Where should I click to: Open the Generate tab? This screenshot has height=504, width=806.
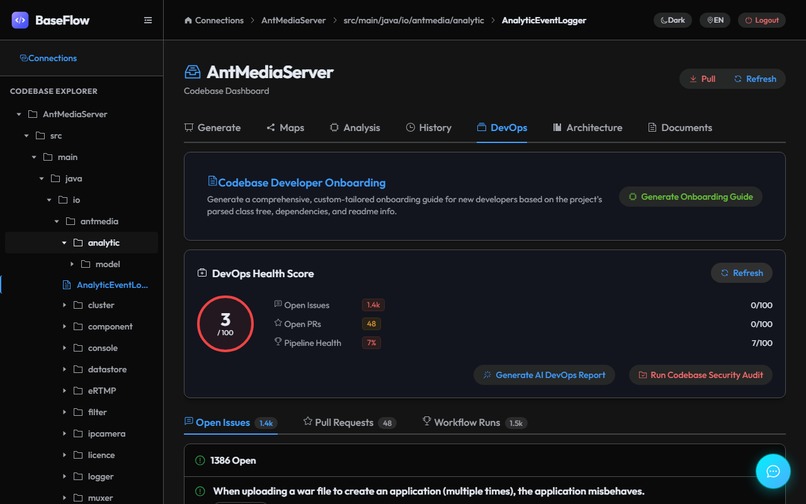(212, 128)
